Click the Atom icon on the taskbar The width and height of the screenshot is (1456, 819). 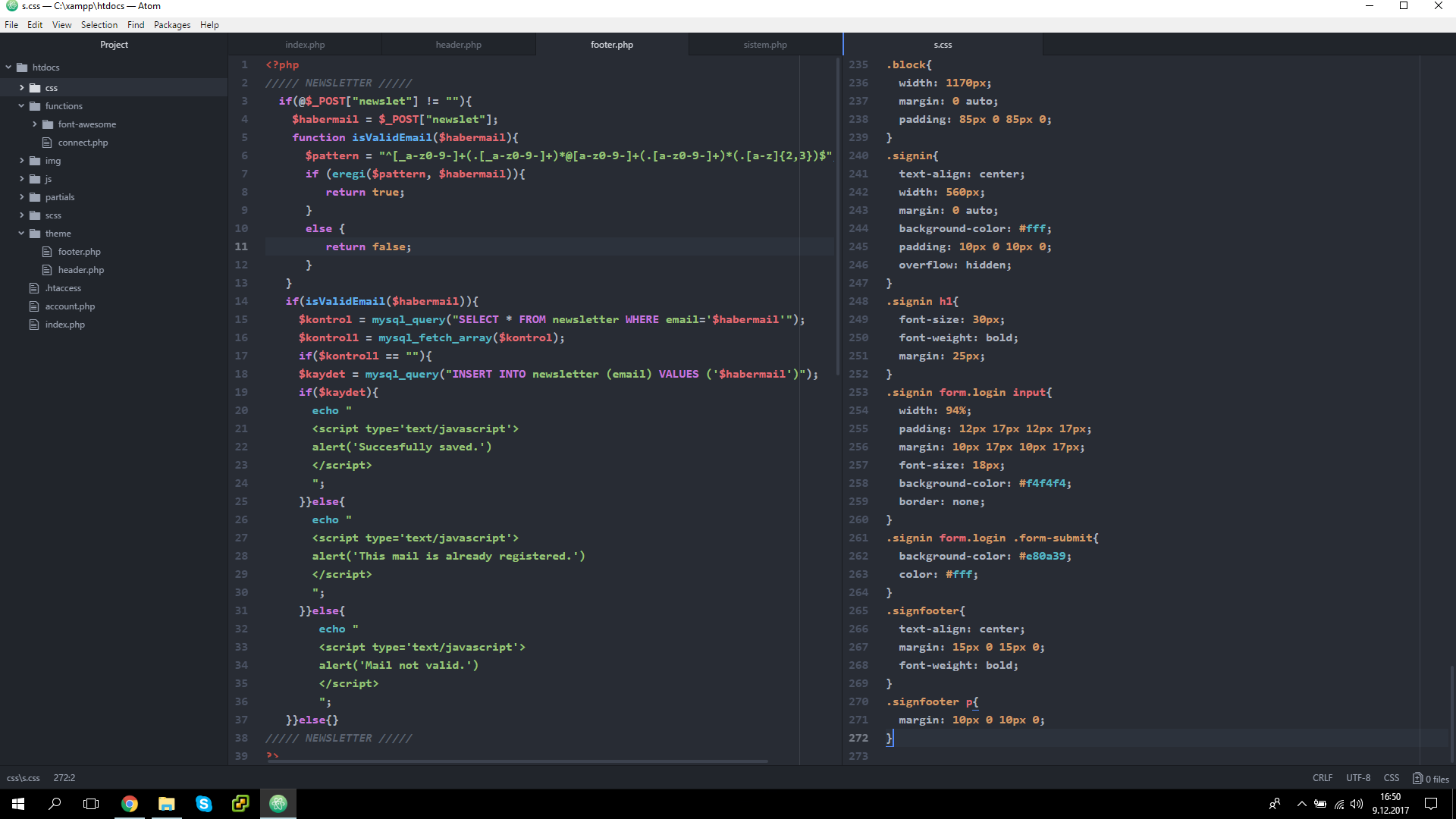coord(278,804)
